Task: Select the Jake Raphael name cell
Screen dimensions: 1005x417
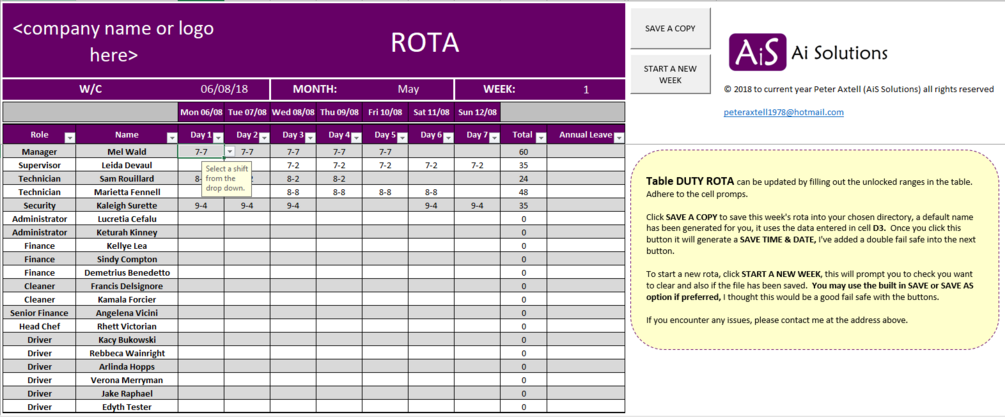Action: pyautogui.click(x=127, y=393)
